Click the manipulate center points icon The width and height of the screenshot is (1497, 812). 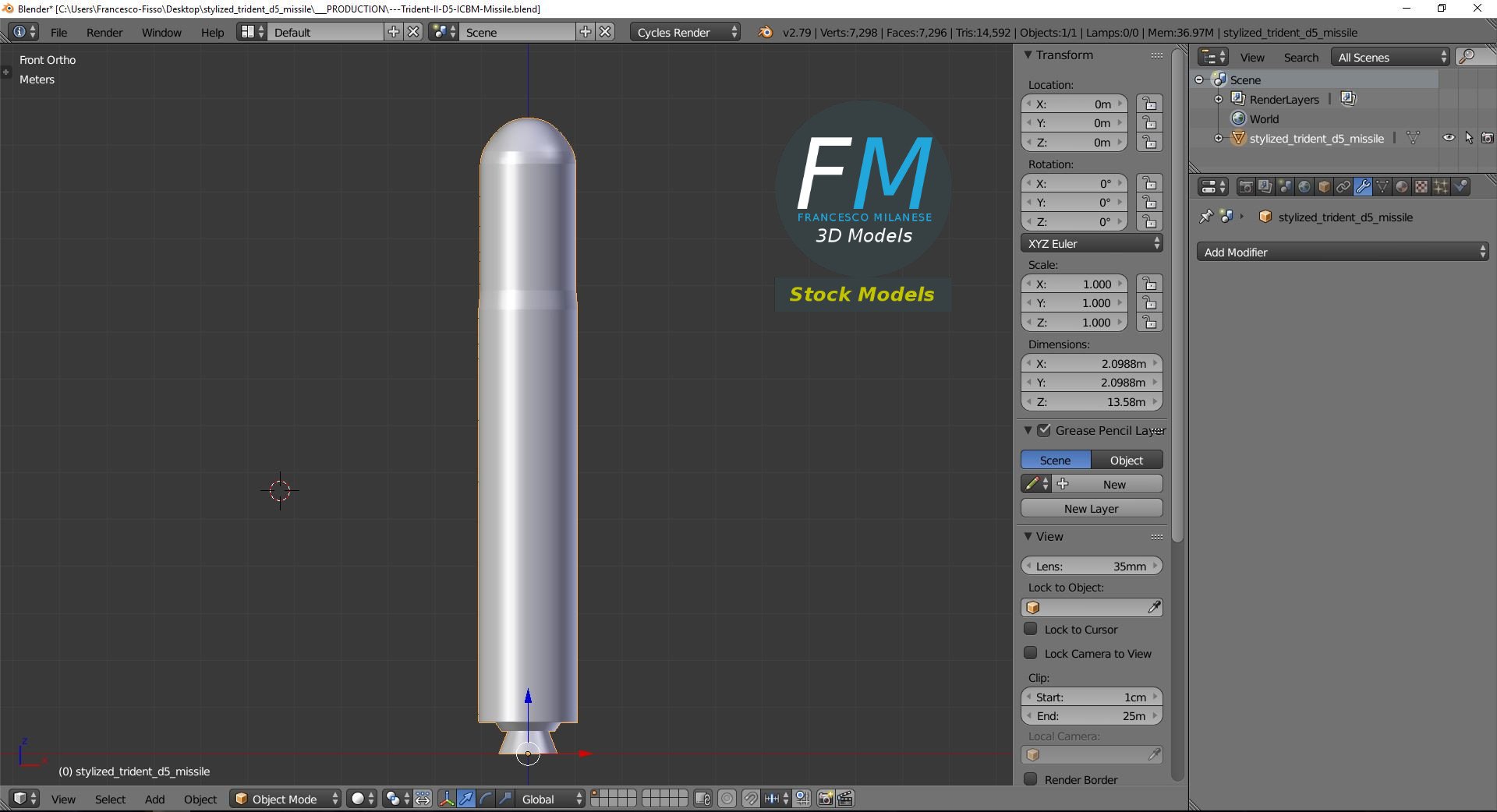423,799
